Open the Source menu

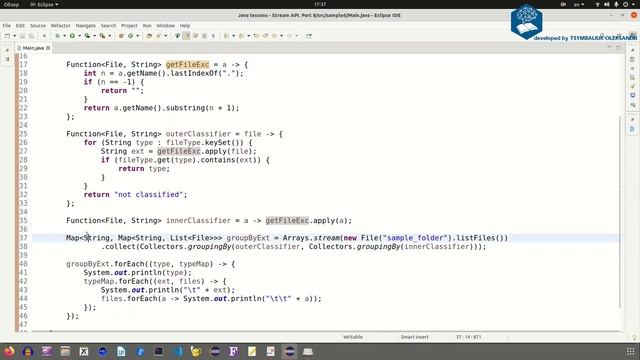click(x=38, y=26)
